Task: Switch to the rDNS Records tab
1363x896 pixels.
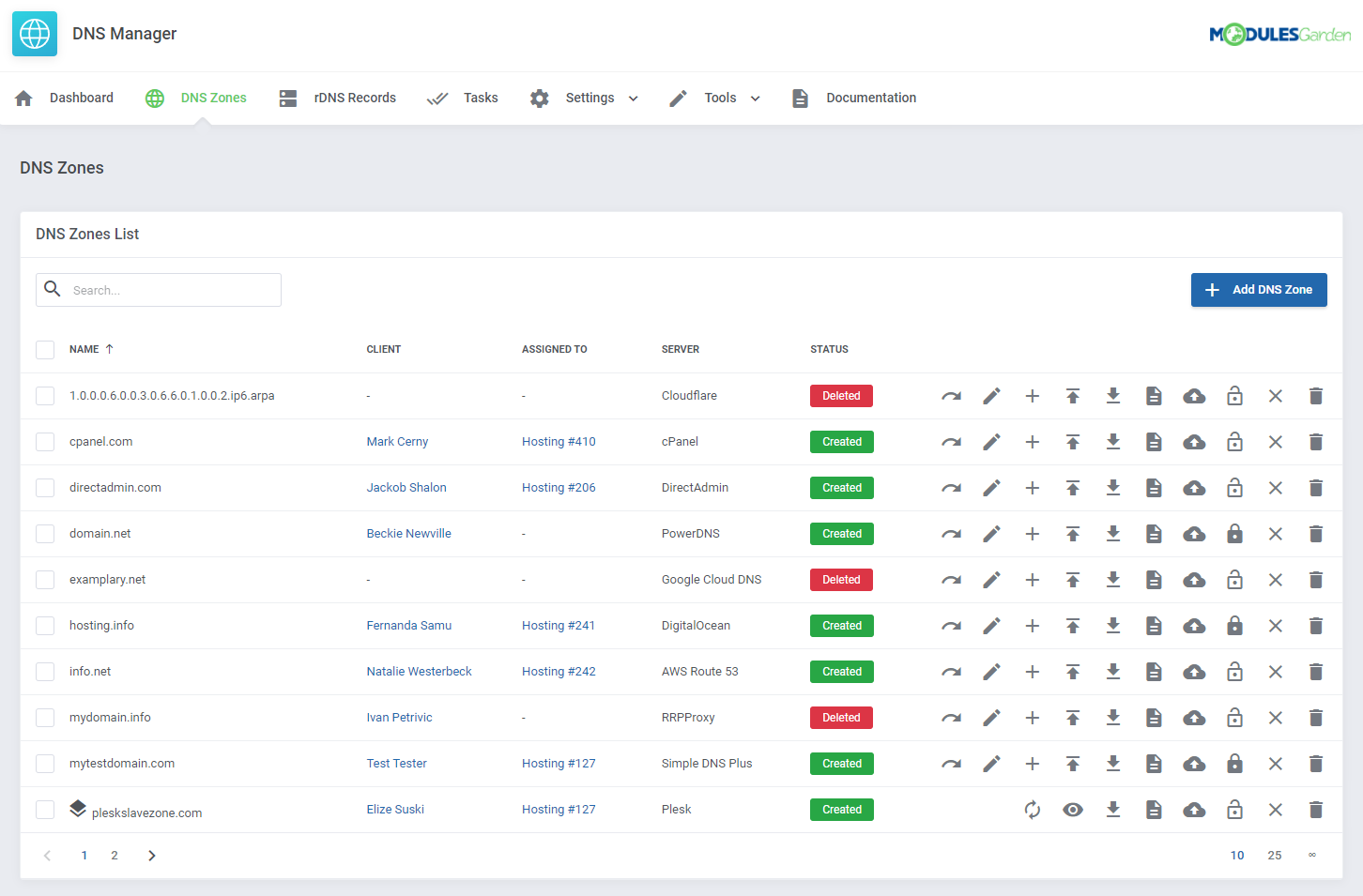Action: (355, 98)
